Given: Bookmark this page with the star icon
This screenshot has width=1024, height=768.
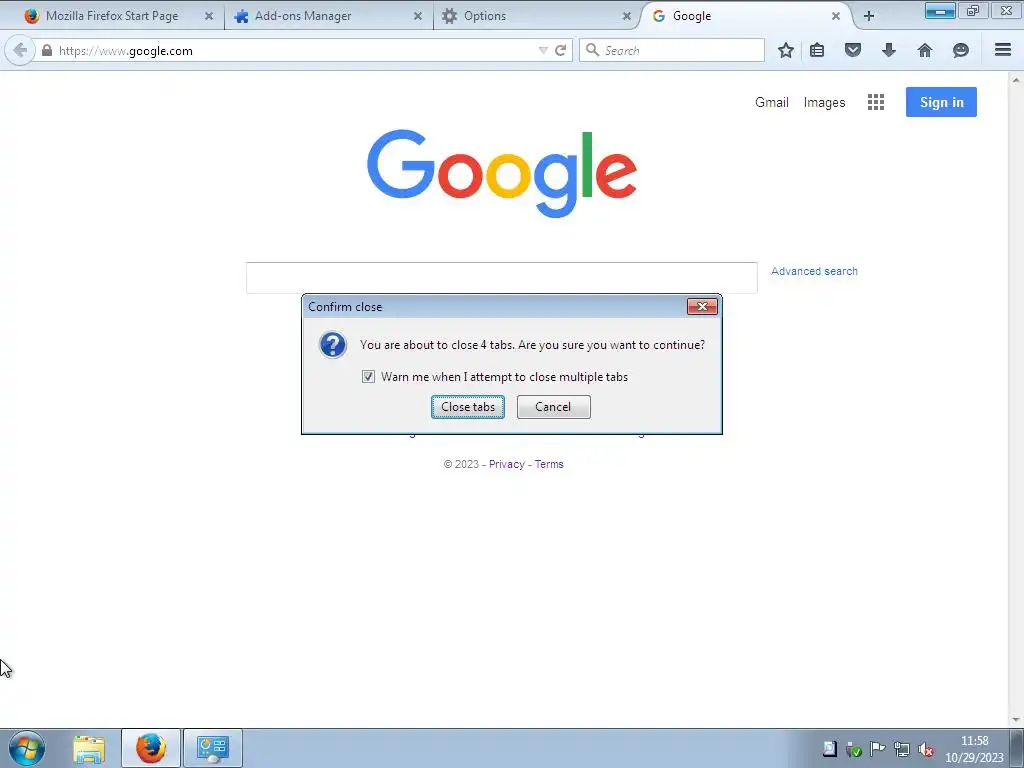Looking at the screenshot, I should pyautogui.click(x=786, y=50).
